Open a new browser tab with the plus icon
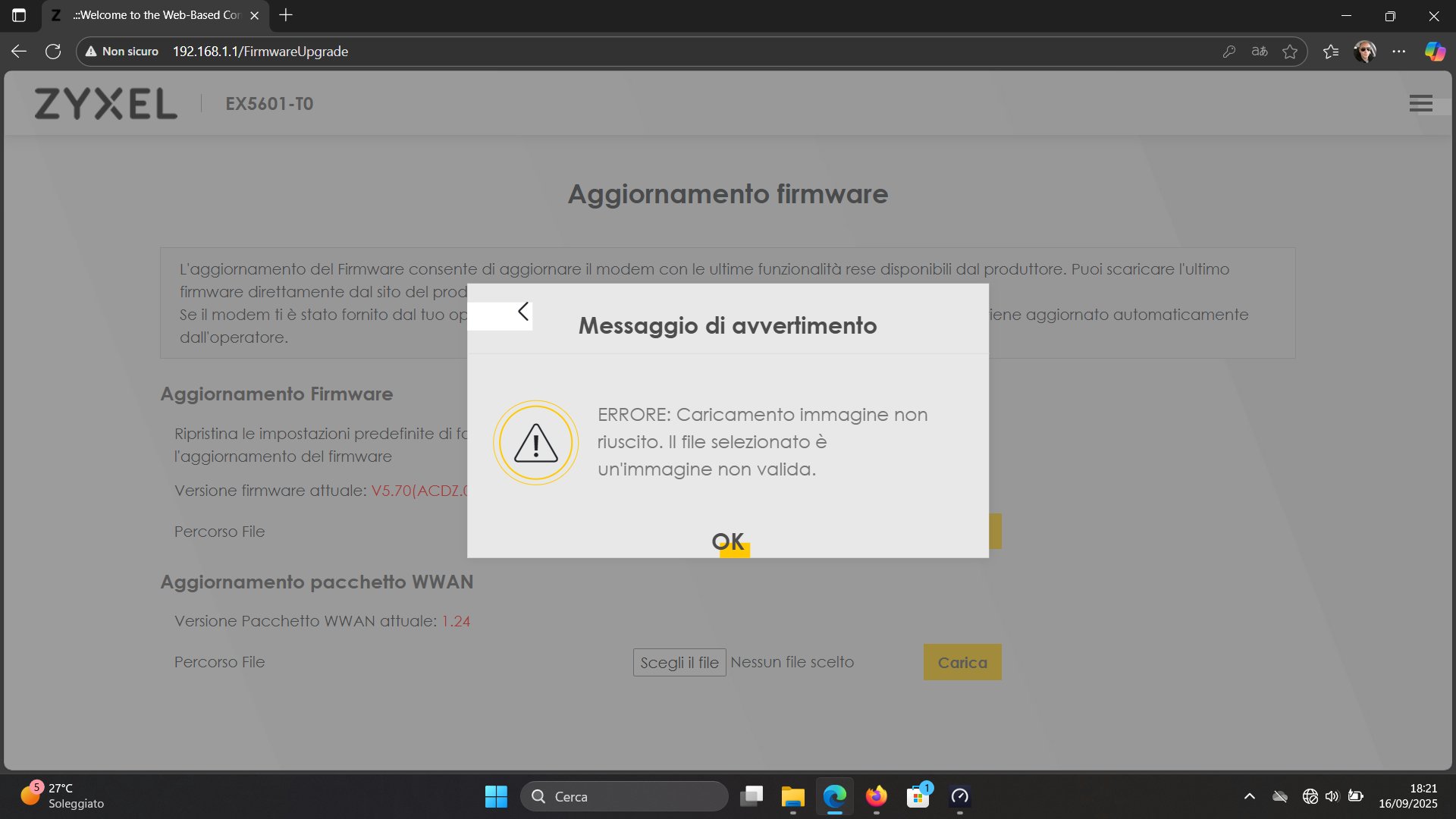This screenshot has height=819, width=1456. 286,15
